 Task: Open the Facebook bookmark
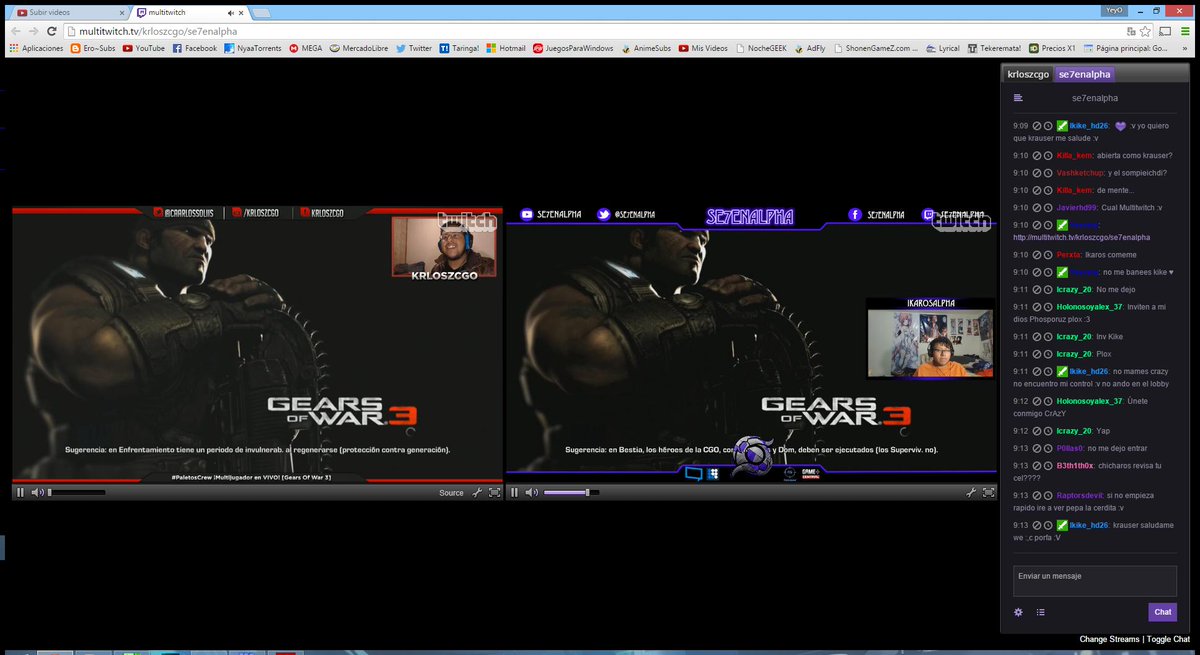coord(195,48)
